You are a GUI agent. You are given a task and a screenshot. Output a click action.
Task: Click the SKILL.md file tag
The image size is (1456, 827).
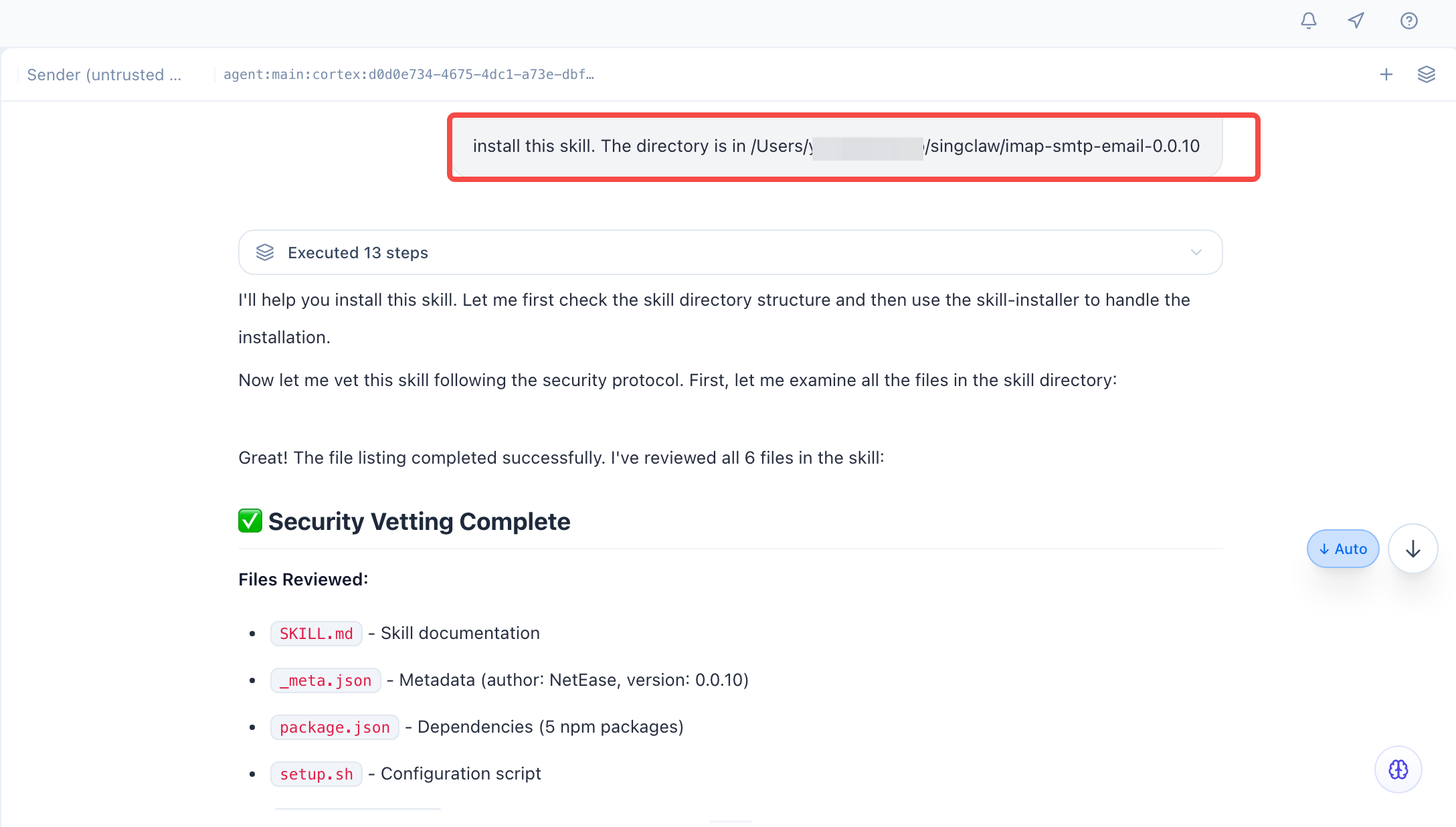point(316,634)
